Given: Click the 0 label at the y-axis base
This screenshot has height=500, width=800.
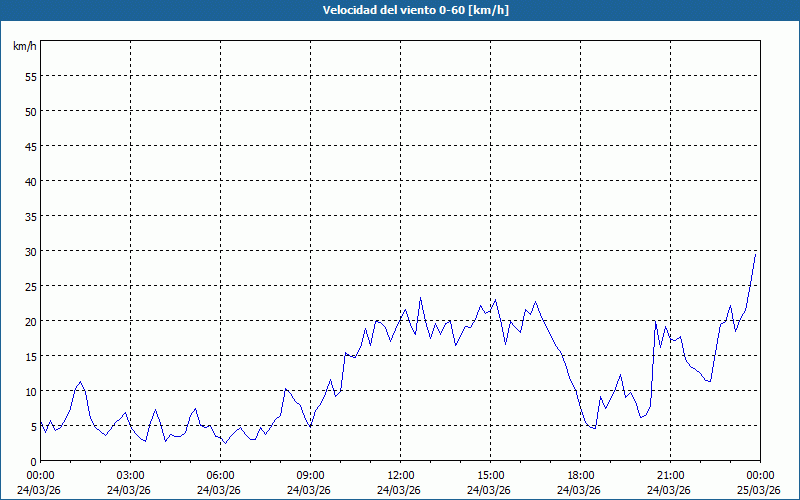Looking at the screenshot, I should click(x=33, y=461).
